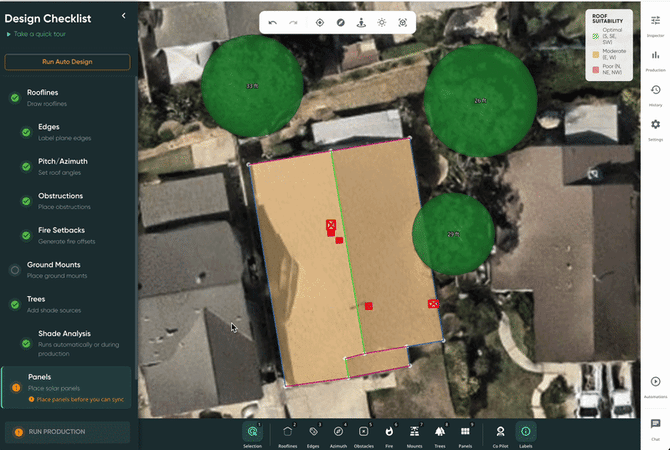
Task: Open the Shade Analysis checklist item
Action: click(66, 338)
